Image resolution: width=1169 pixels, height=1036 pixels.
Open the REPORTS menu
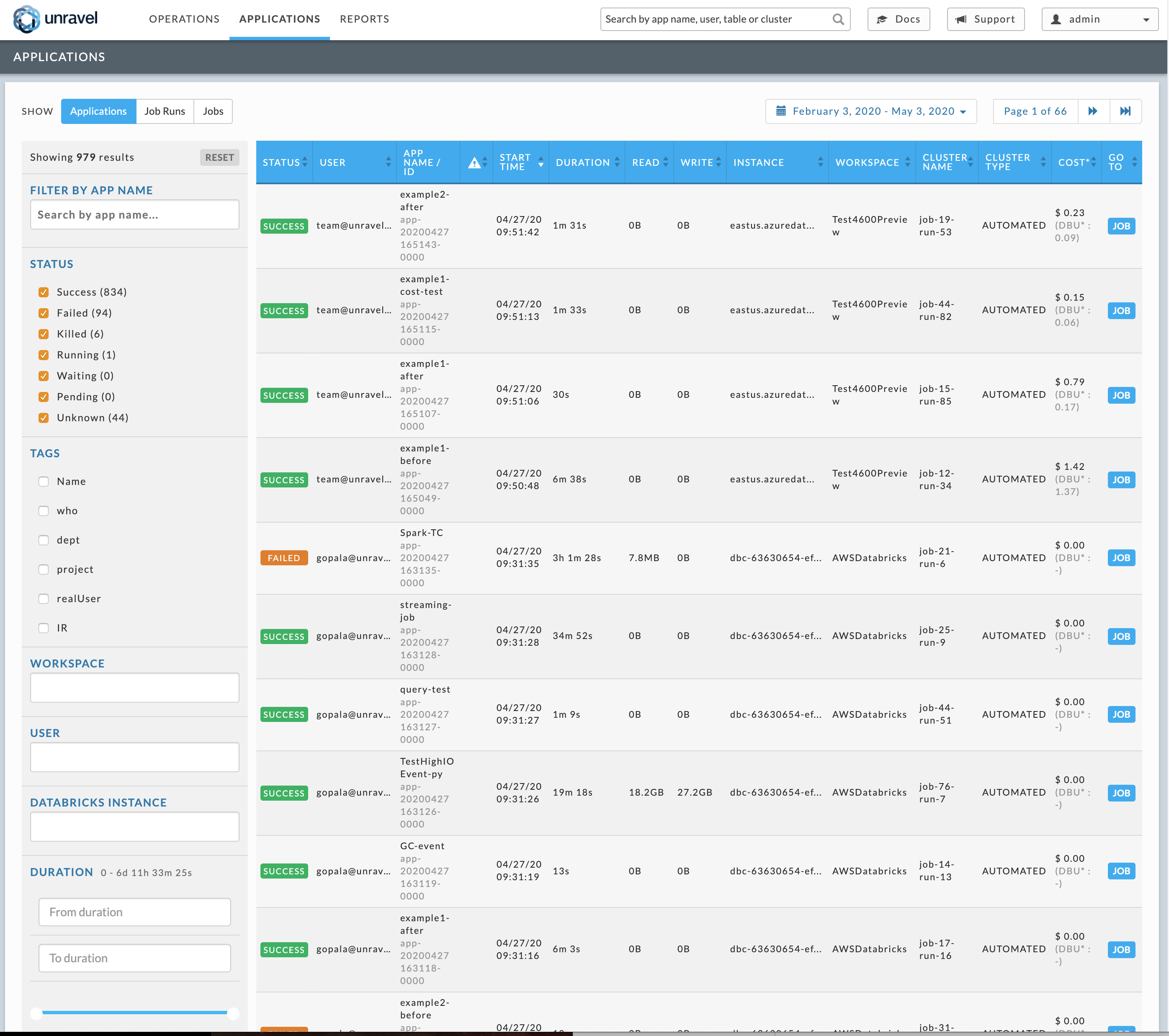tap(364, 19)
